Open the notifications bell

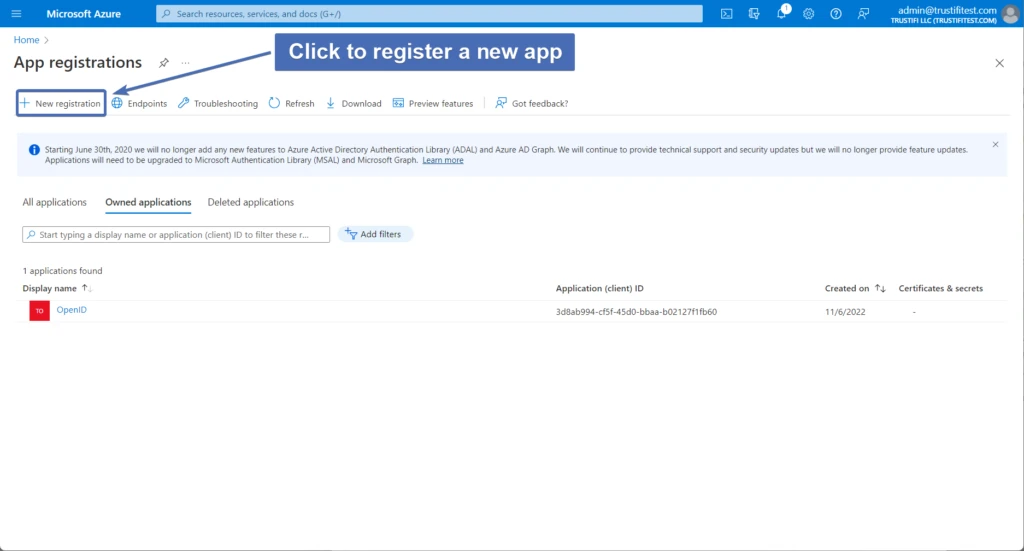pos(782,14)
